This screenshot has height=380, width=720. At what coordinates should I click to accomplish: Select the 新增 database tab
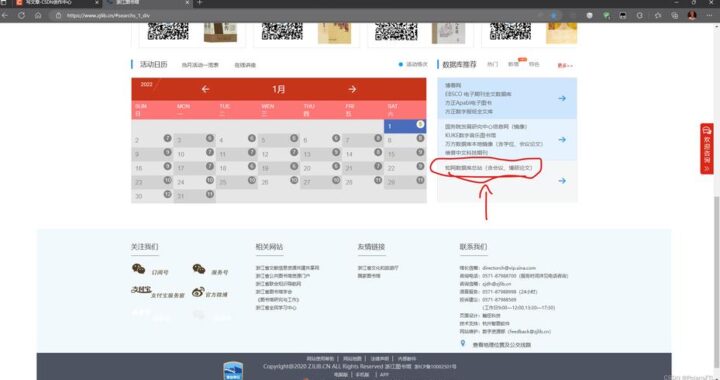pos(513,64)
